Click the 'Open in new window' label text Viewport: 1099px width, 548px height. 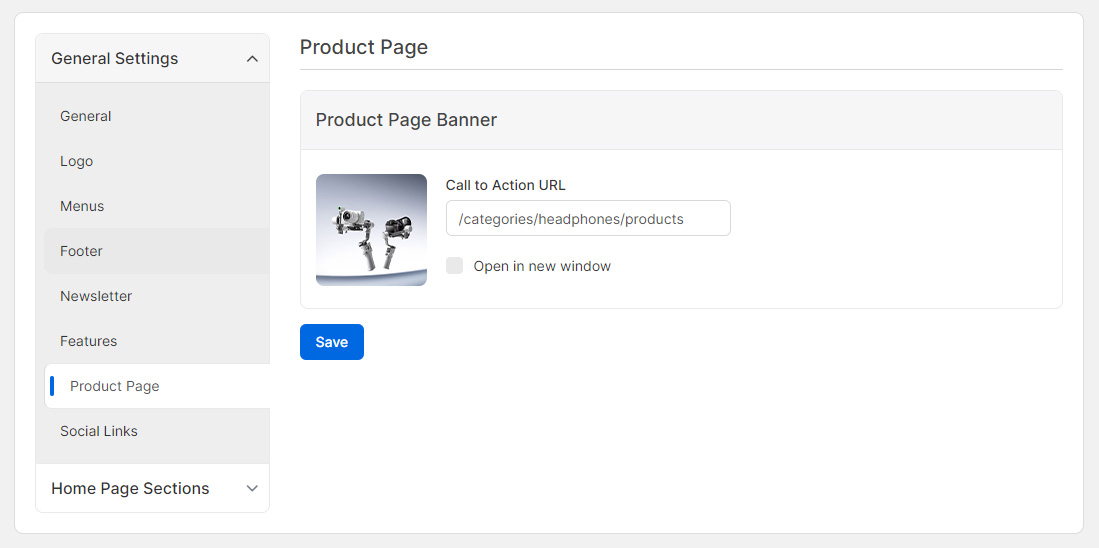point(542,266)
